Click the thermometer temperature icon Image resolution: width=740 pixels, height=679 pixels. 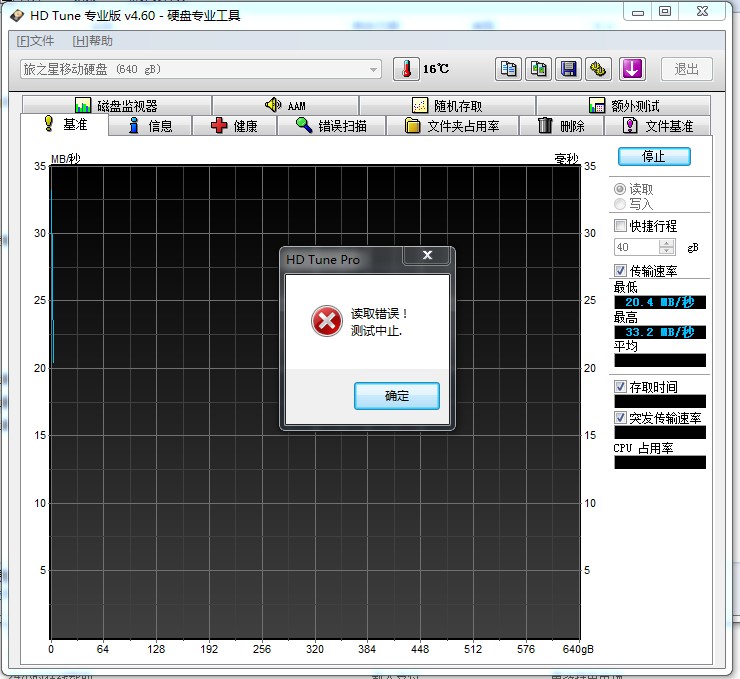pyautogui.click(x=406, y=69)
